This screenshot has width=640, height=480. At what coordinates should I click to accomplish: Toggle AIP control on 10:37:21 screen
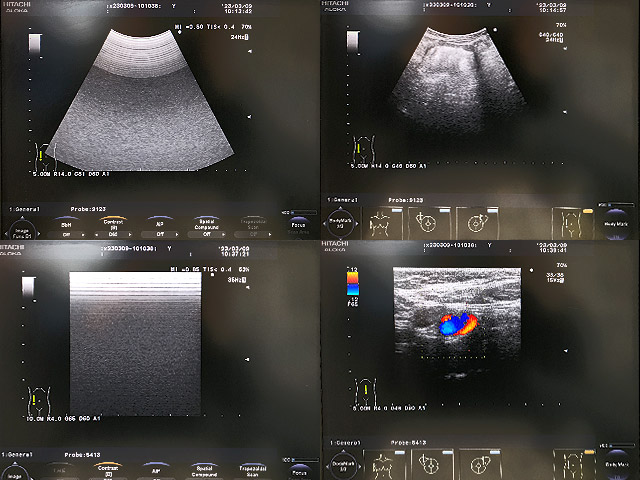(x=156, y=469)
